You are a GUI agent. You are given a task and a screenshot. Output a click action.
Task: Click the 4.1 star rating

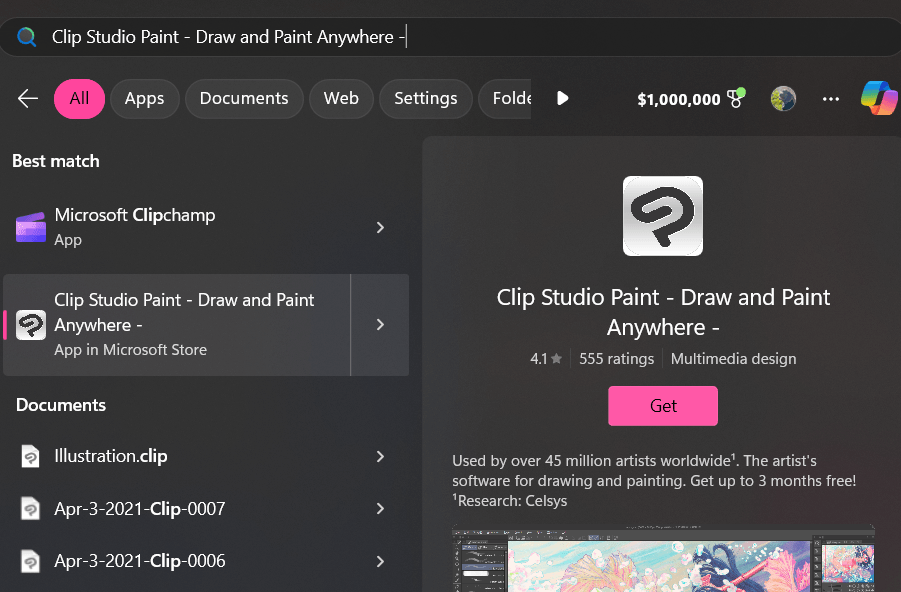[546, 359]
